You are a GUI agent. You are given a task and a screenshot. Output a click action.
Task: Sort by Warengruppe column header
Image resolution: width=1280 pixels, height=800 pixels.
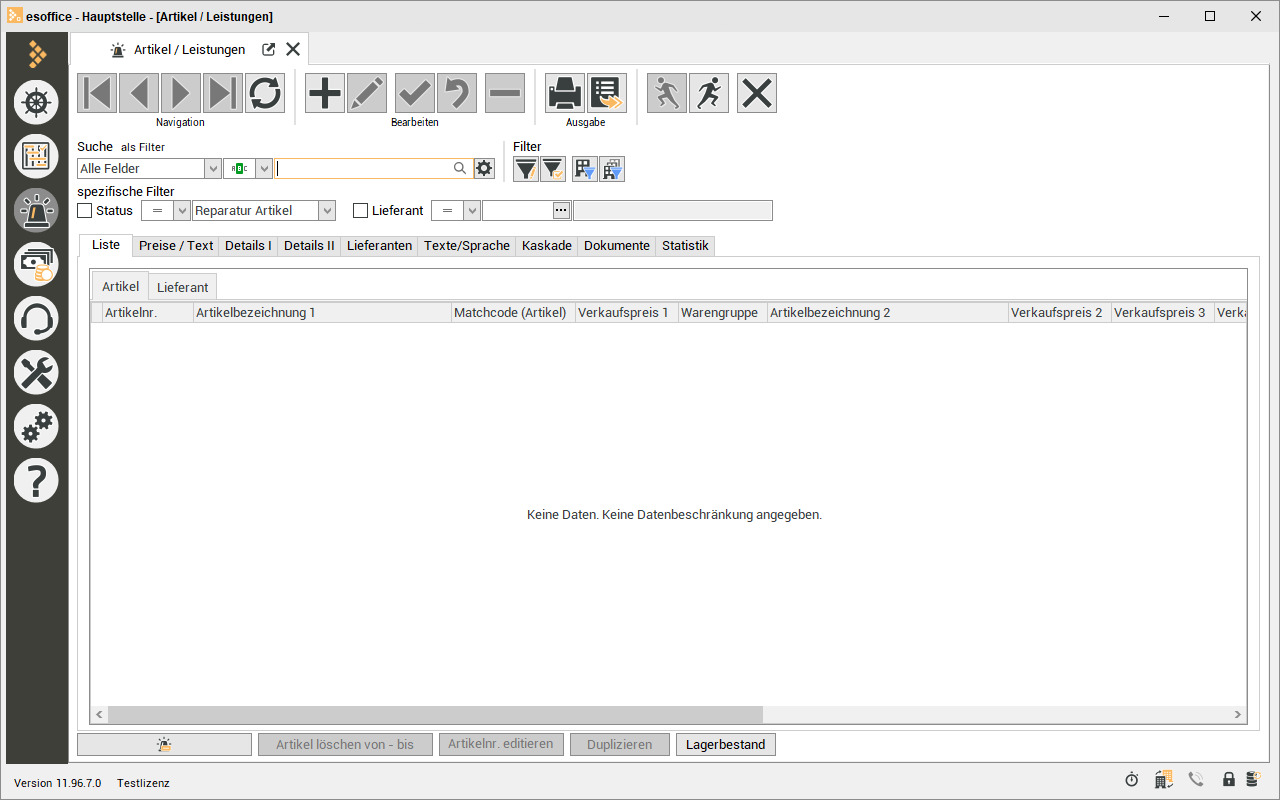[x=722, y=313]
